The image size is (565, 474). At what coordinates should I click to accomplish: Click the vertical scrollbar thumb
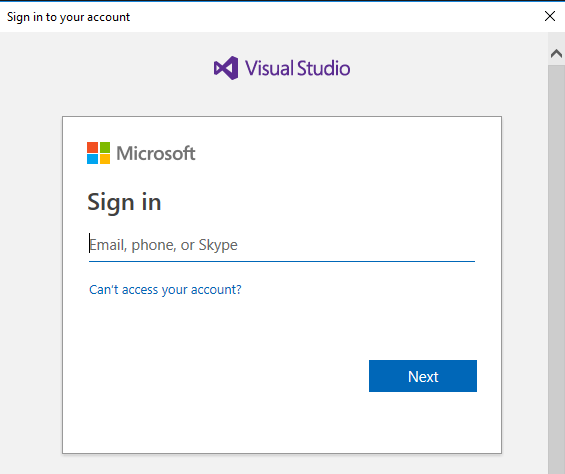point(556,269)
